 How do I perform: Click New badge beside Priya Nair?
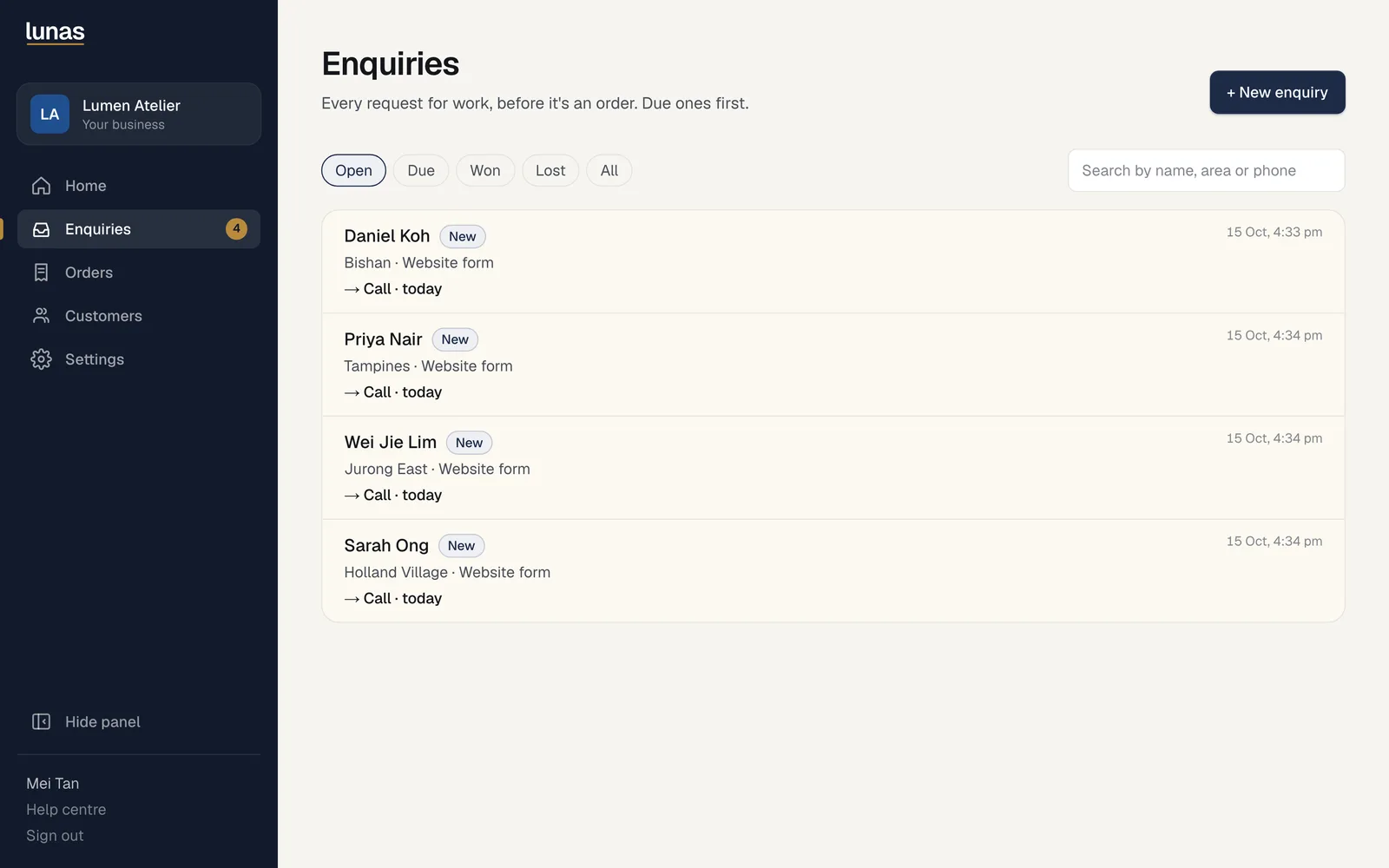point(455,339)
